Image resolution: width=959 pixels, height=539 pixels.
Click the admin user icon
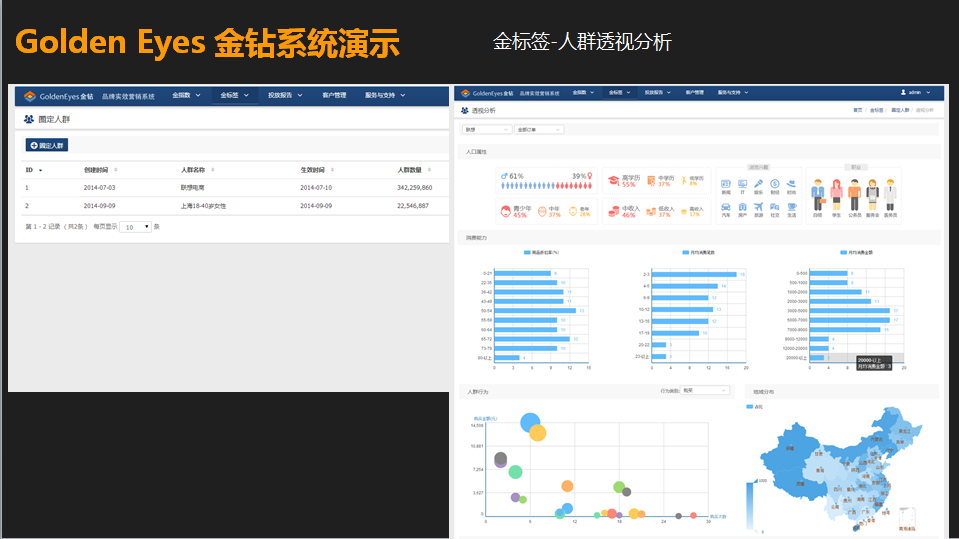[903, 92]
